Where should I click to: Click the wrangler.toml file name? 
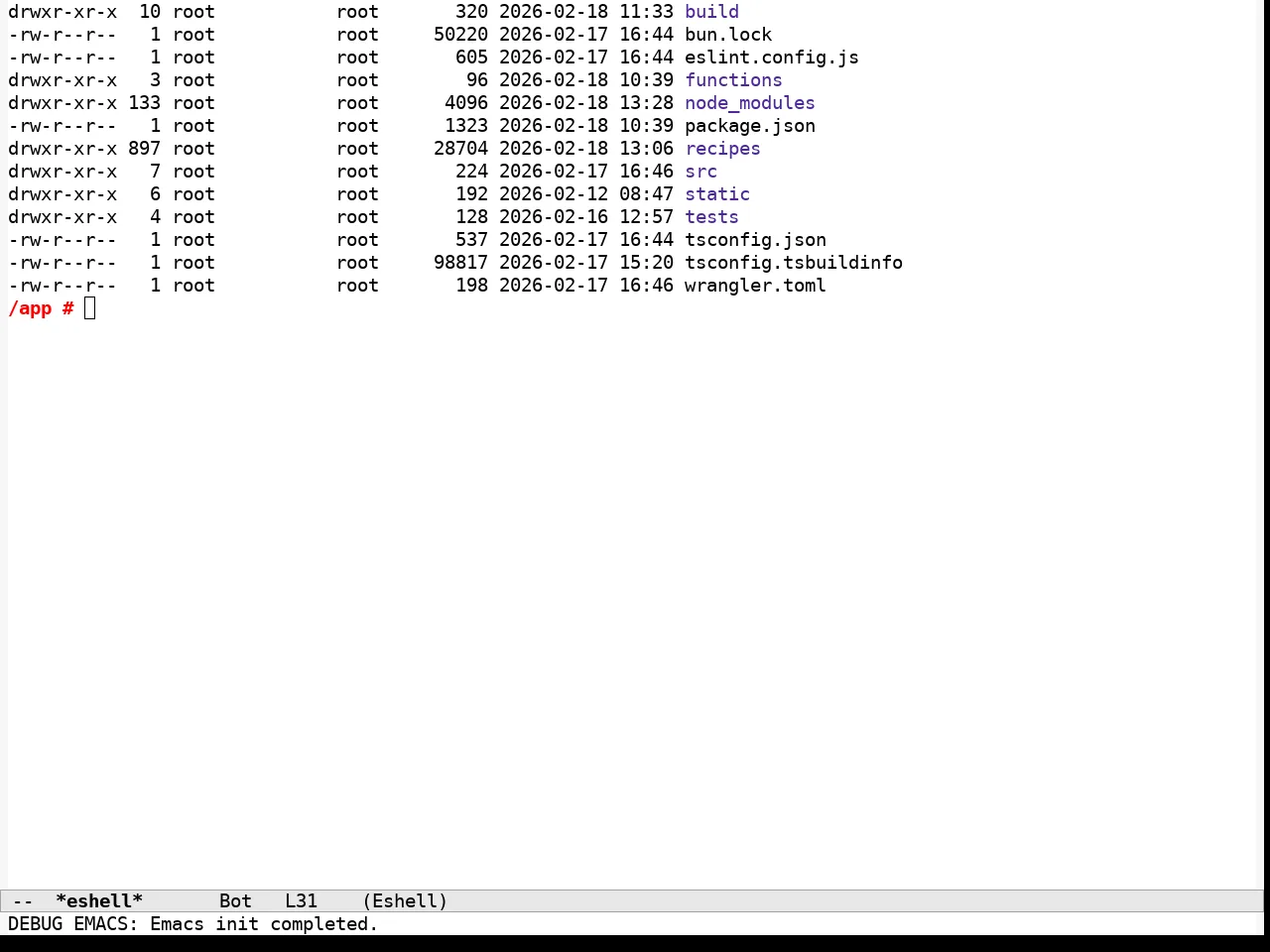(755, 286)
